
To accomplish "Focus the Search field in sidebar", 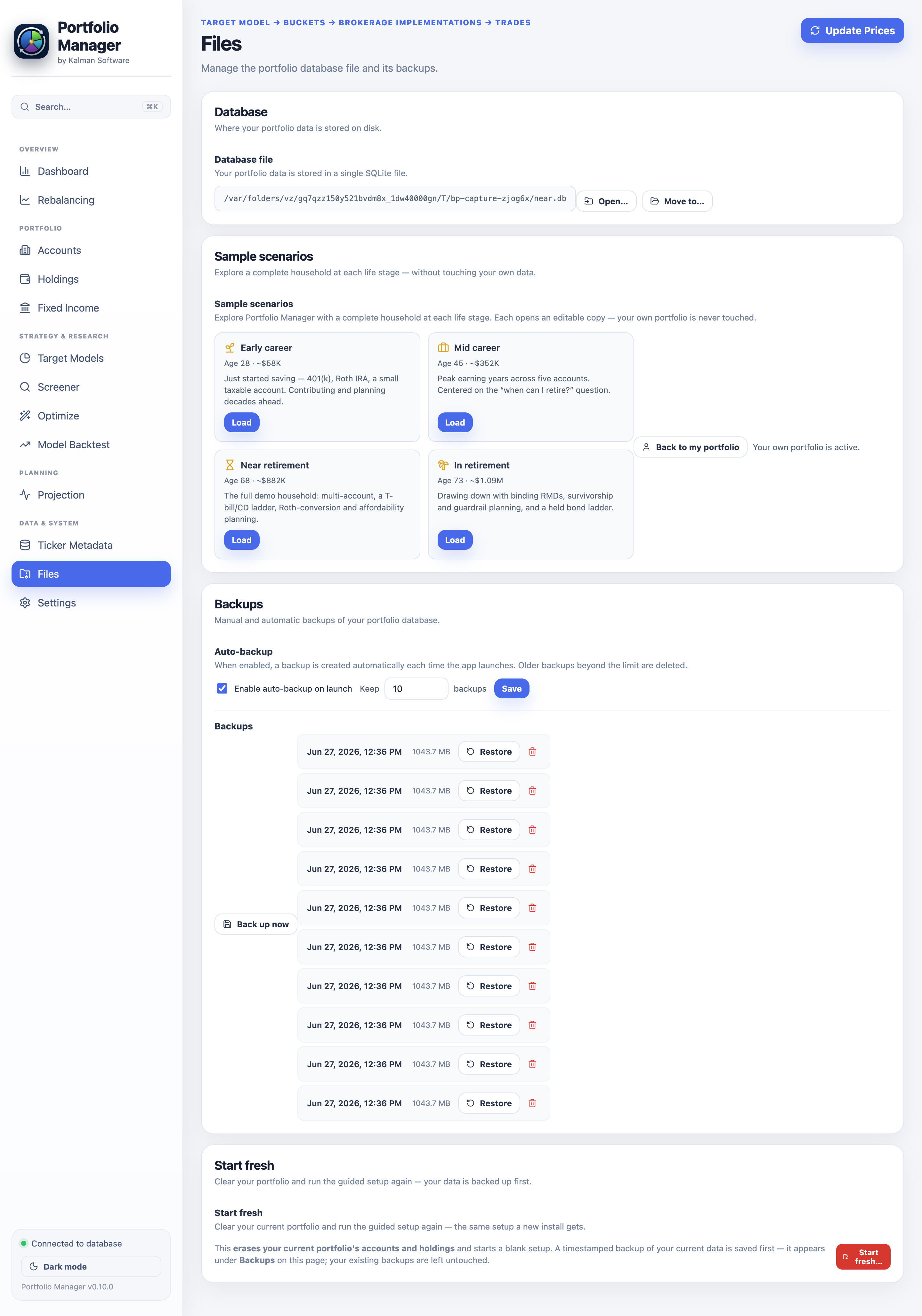I will point(91,107).
